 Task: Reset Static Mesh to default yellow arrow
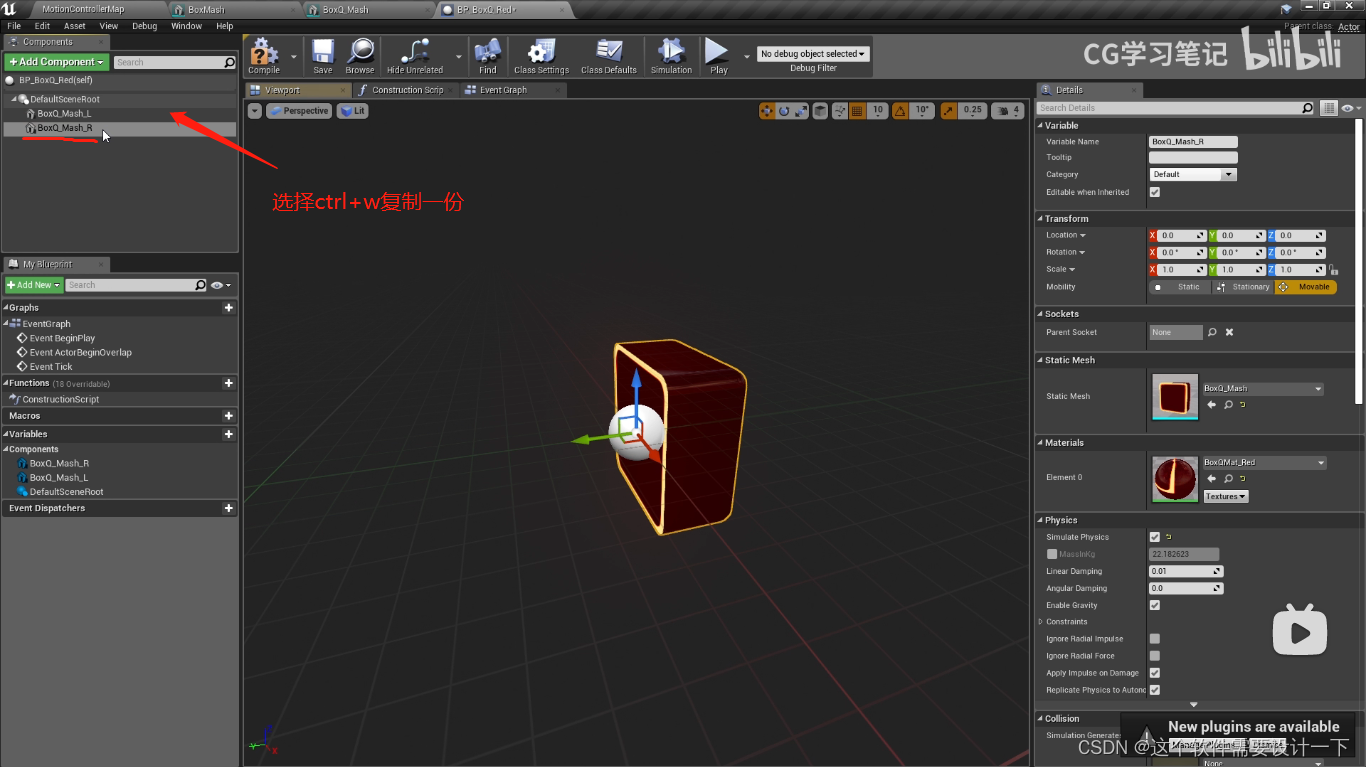pyautogui.click(x=1243, y=405)
